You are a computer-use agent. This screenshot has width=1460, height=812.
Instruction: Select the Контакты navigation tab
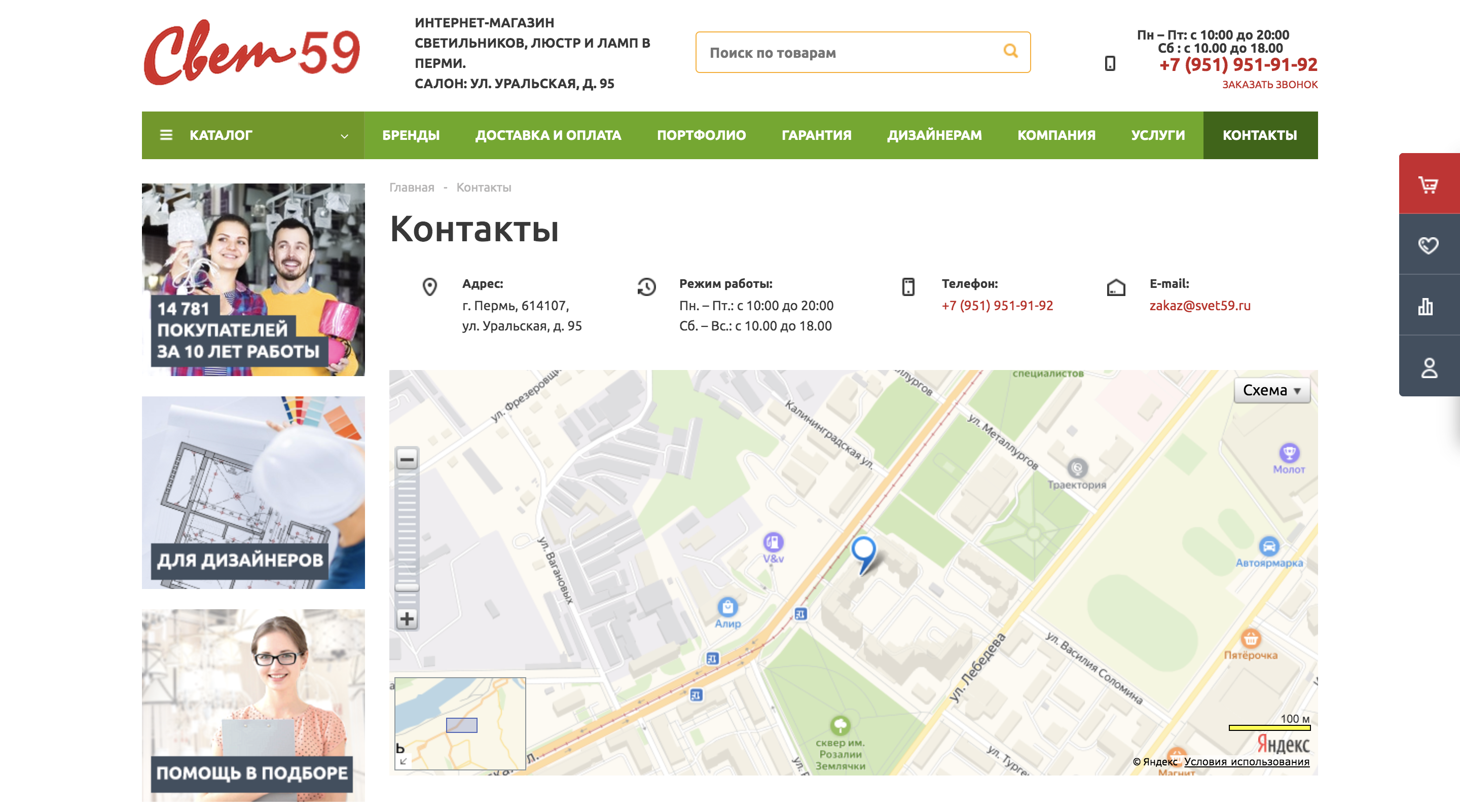point(1259,135)
